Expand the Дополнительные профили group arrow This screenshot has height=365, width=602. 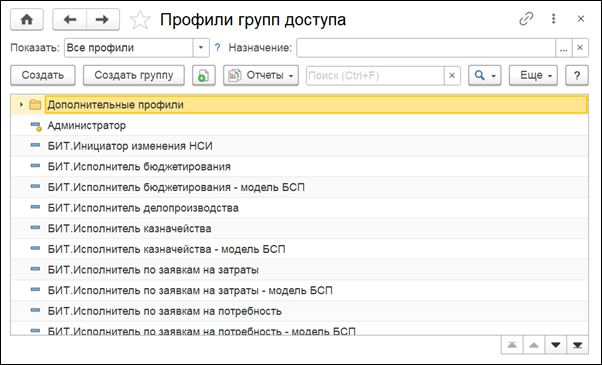pos(21,104)
